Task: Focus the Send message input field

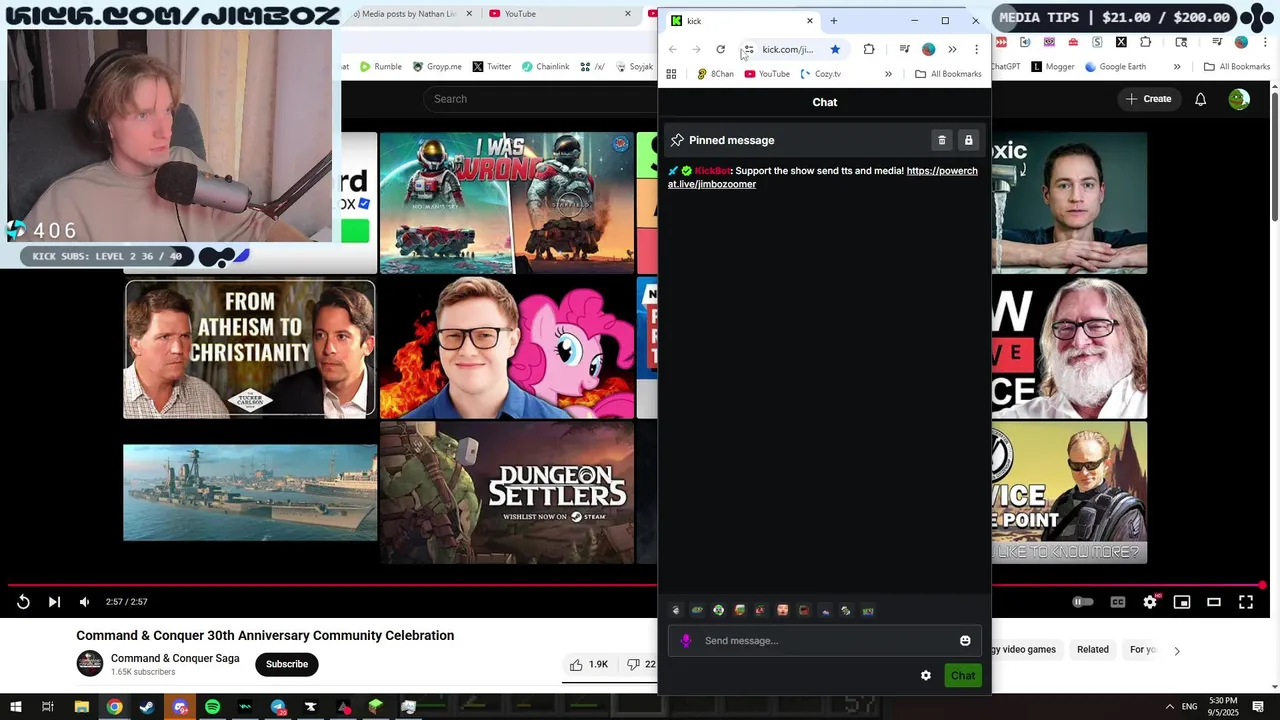Action: click(825, 641)
